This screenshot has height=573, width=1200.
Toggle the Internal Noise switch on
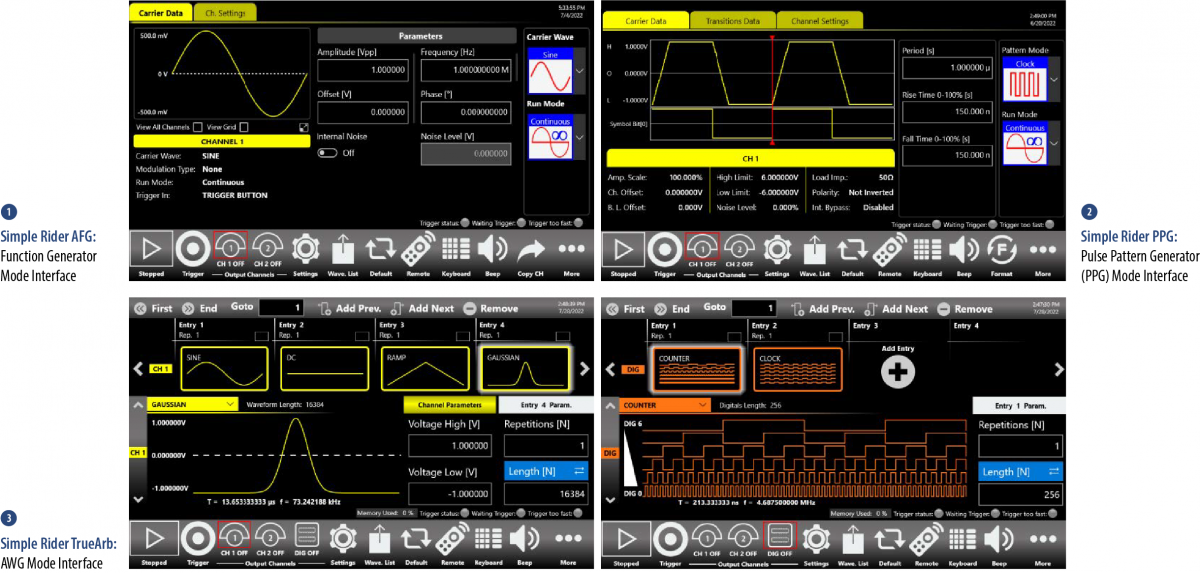pyautogui.click(x=327, y=153)
